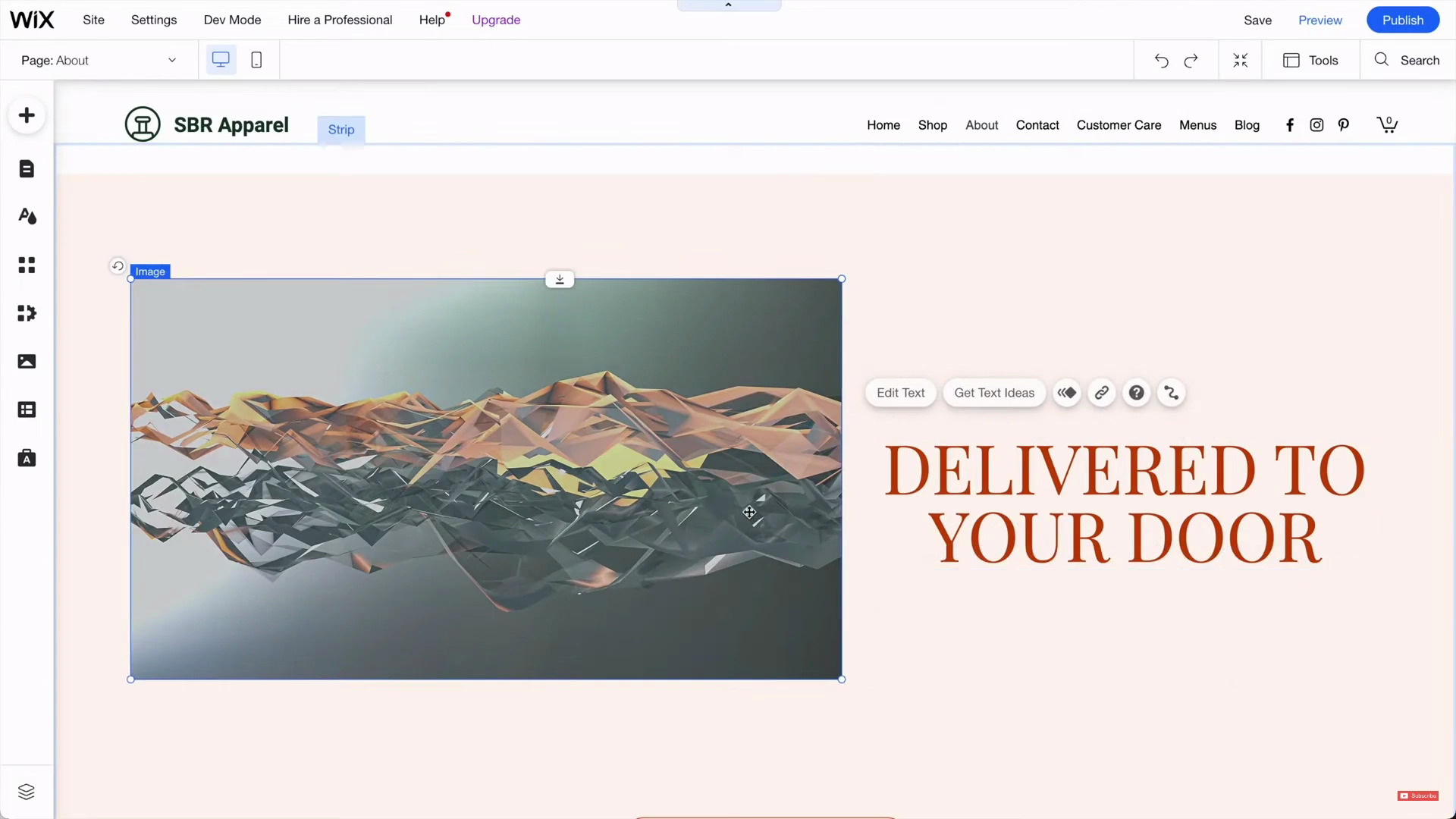Collapse the top bar with chevron
The height and width of the screenshot is (819, 1456).
(x=728, y=5)
